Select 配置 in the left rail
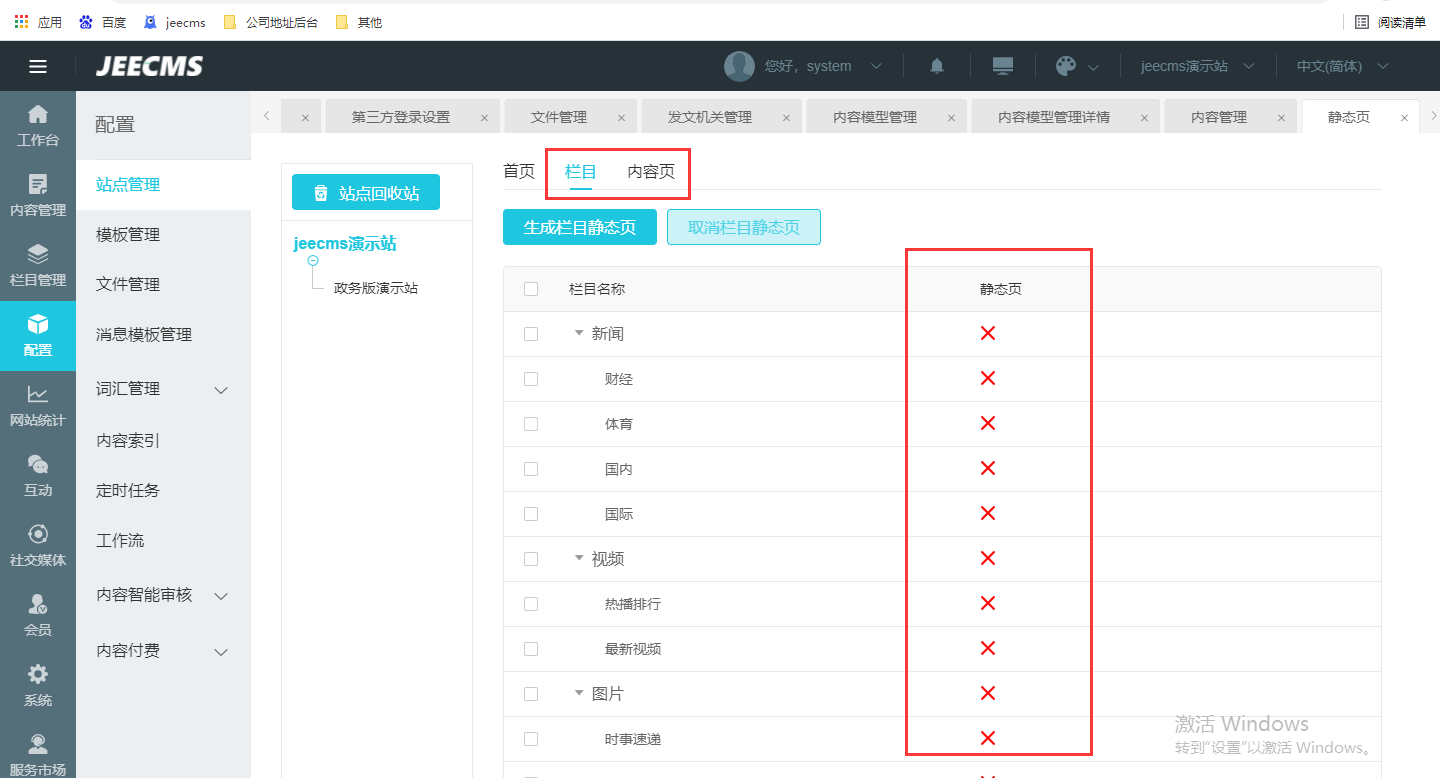 click(38, 336)
